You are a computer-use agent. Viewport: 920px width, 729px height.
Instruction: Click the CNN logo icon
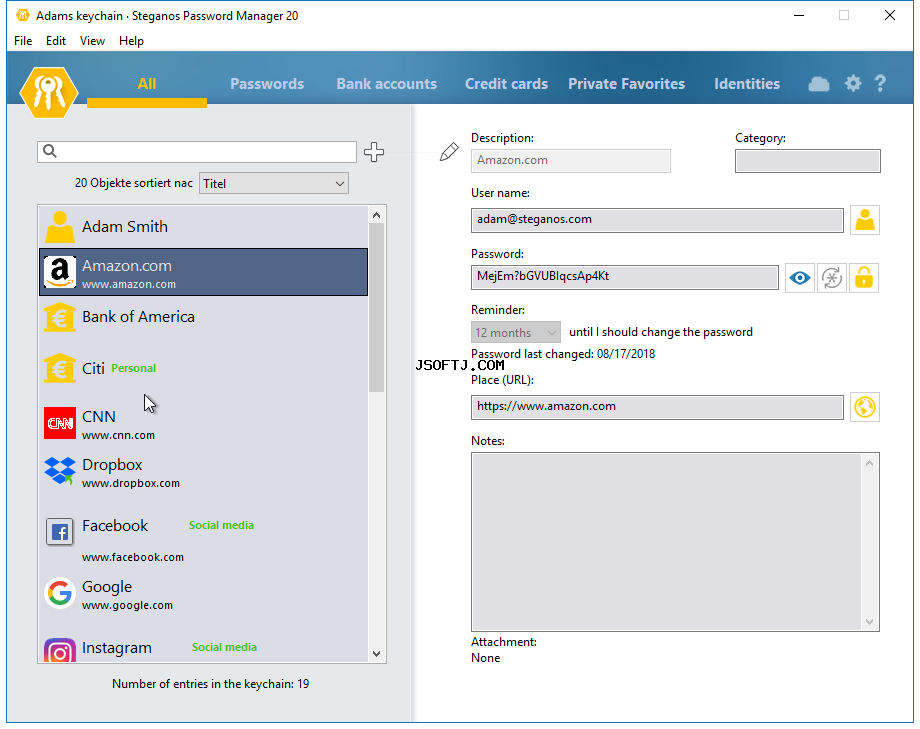(60, 423)
